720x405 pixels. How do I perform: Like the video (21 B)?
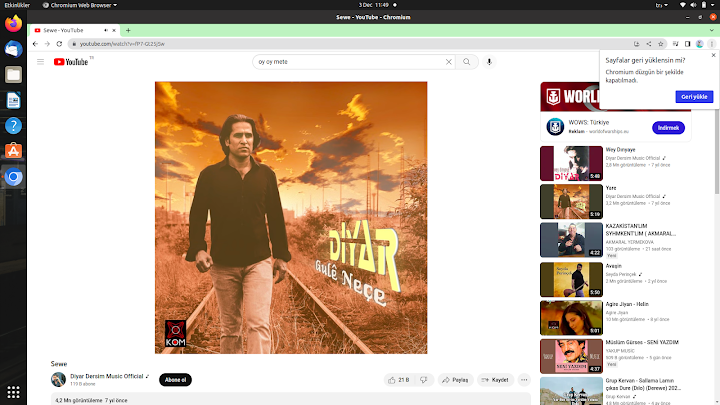[x=398, y=380]
